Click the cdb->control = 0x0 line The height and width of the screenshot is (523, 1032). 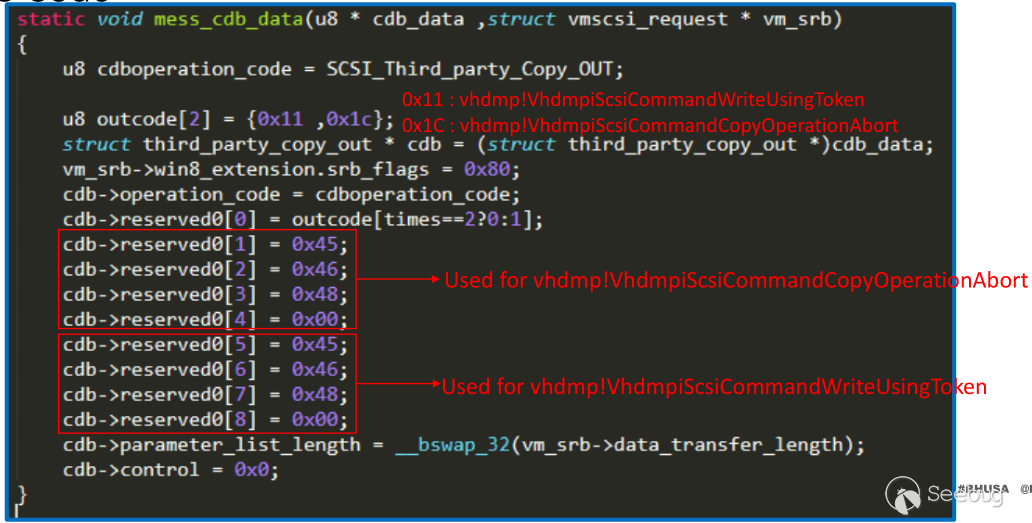(170, 470)
